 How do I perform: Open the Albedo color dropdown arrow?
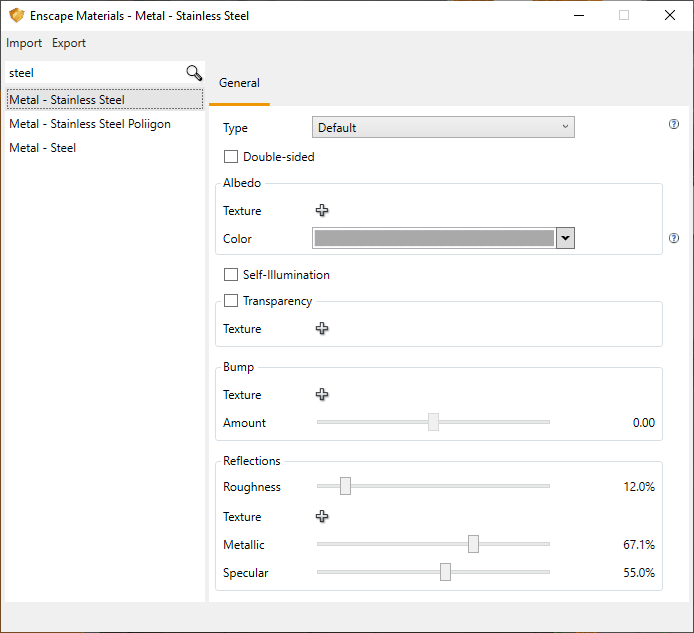[x=565, y=238]
